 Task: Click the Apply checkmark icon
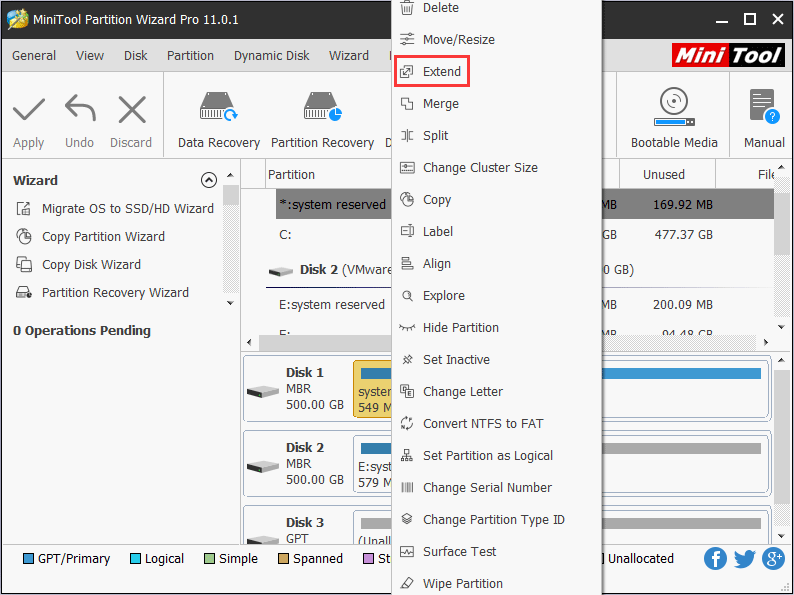coord(28,109)
